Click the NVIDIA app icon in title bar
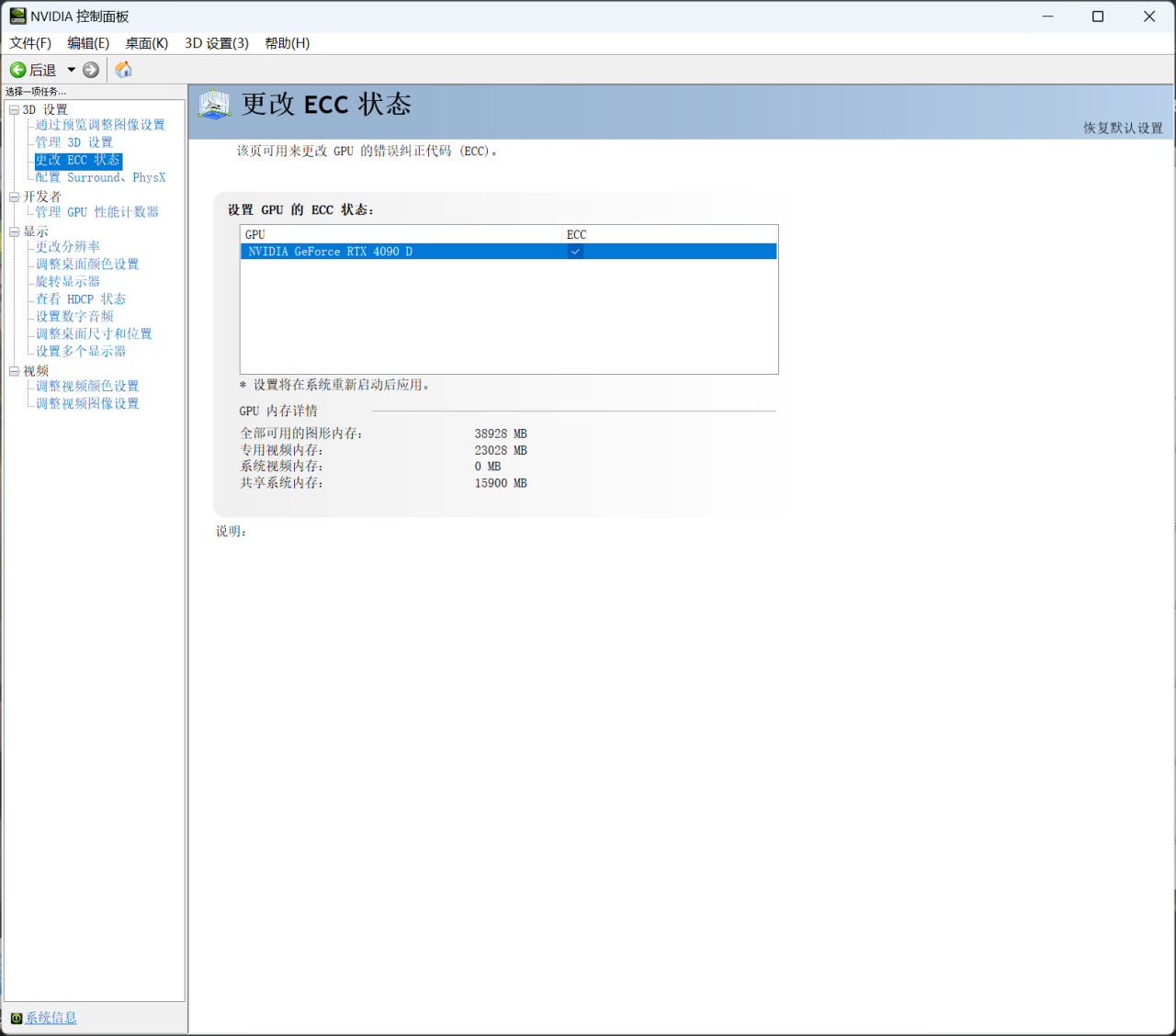 17,16
